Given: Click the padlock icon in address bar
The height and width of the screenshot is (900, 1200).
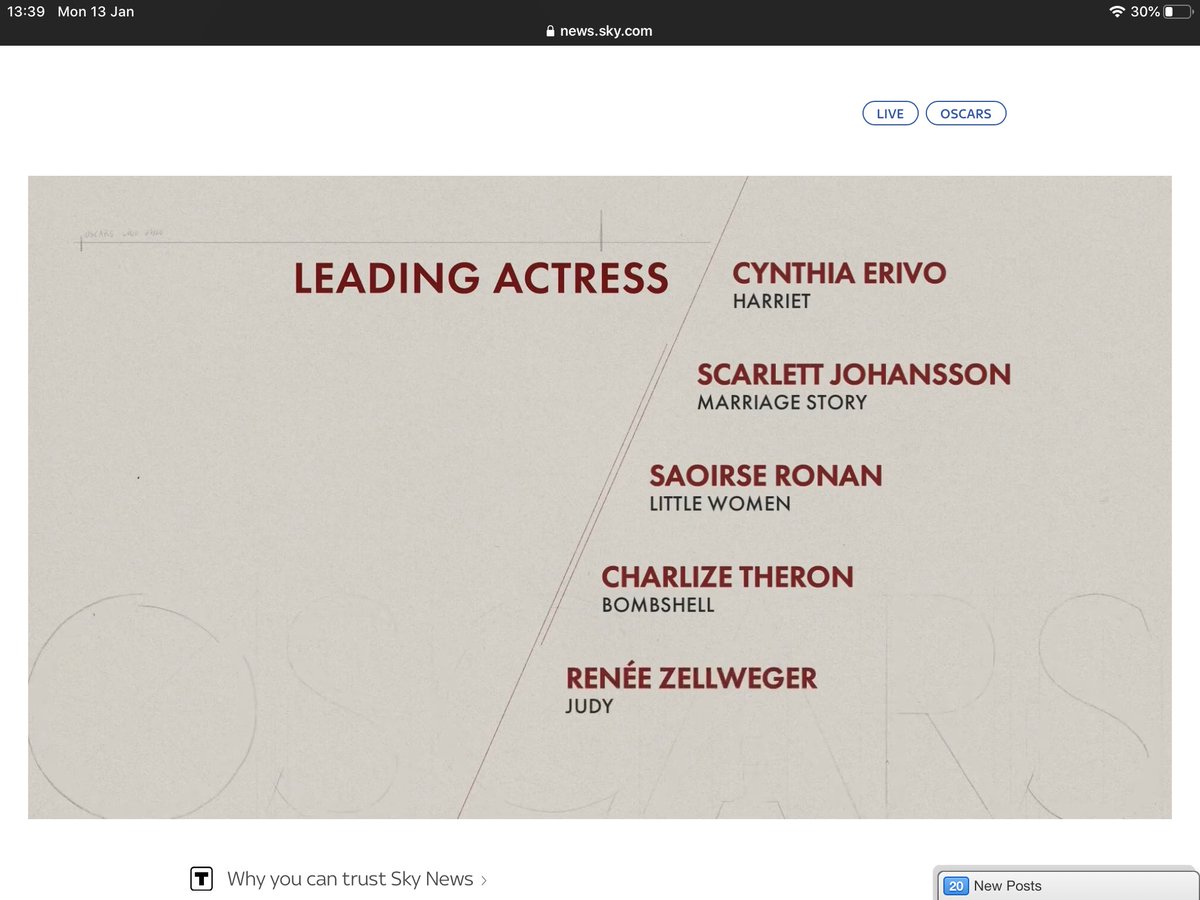Looking at the screenshot, I should 550,31.
